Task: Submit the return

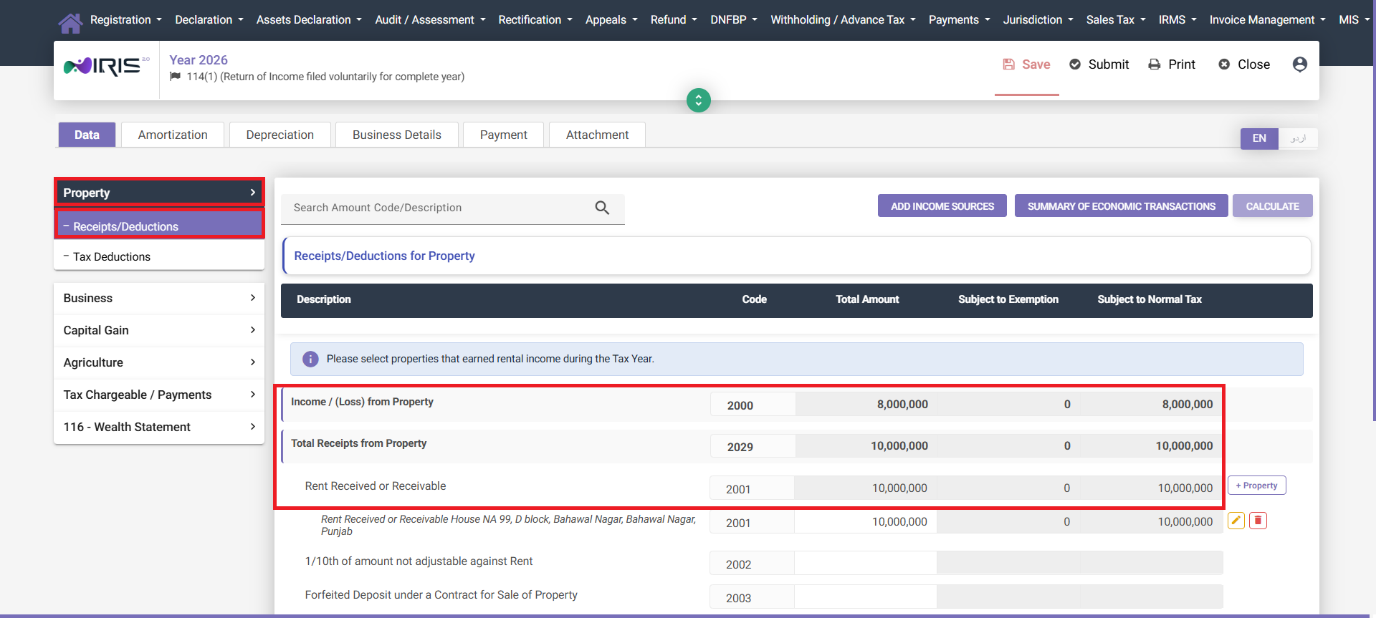Action: coord(1099,64)
